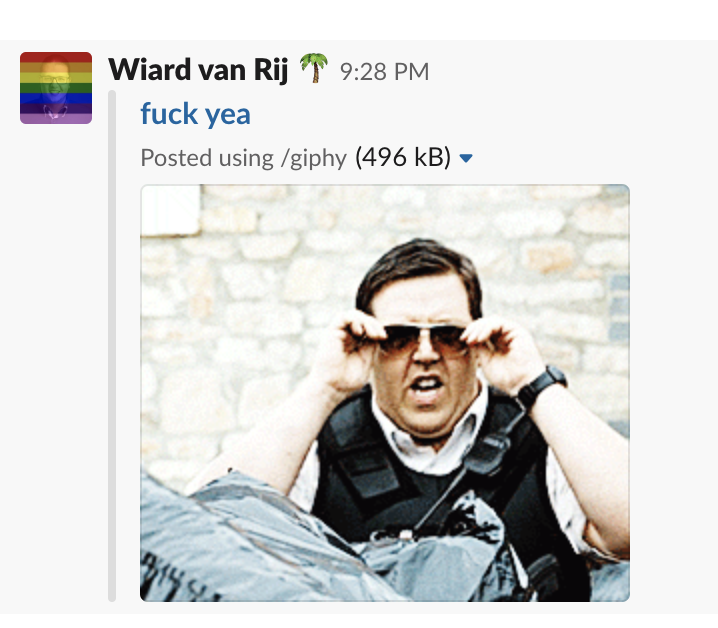Click the shoulder radio on the vest
The width and height of the screenshot is (718, 628).
click(x=490, y=451)
